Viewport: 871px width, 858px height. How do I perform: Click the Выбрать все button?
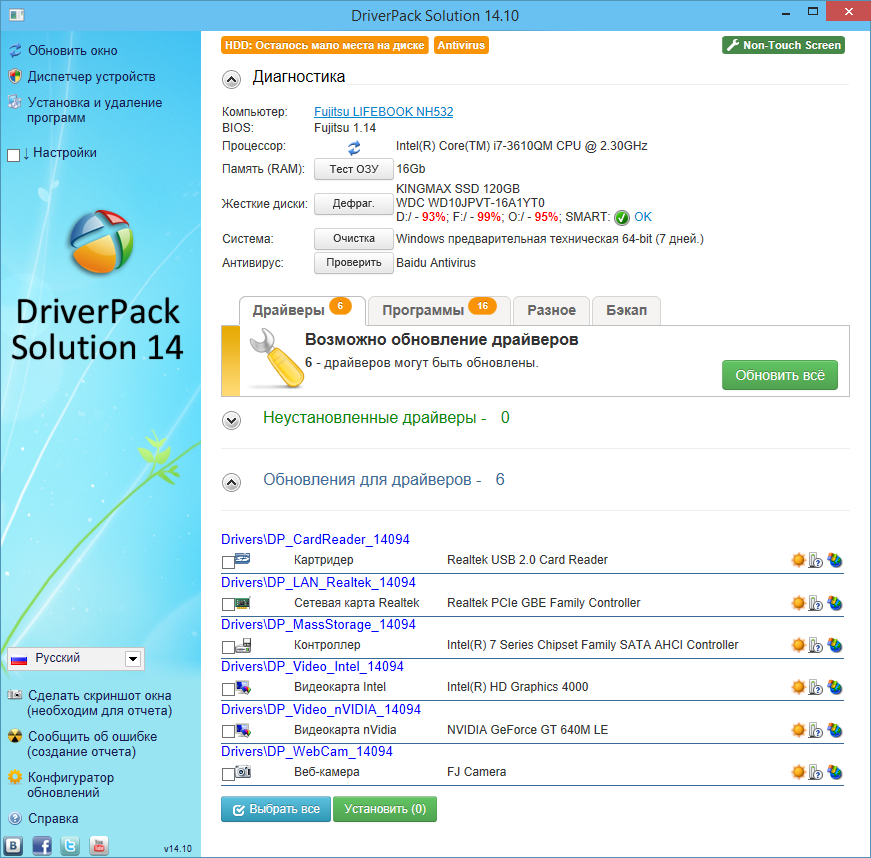click(276, 809)
